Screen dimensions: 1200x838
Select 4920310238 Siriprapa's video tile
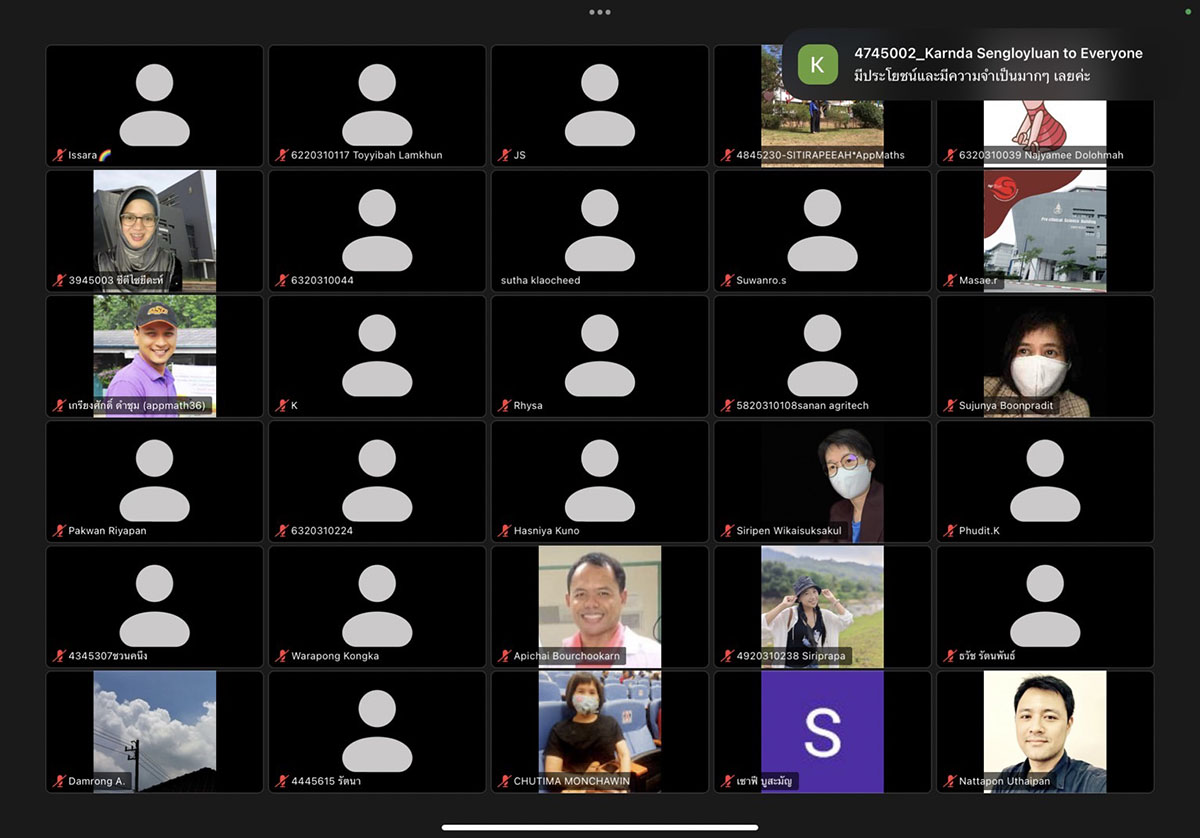[822, 605]
